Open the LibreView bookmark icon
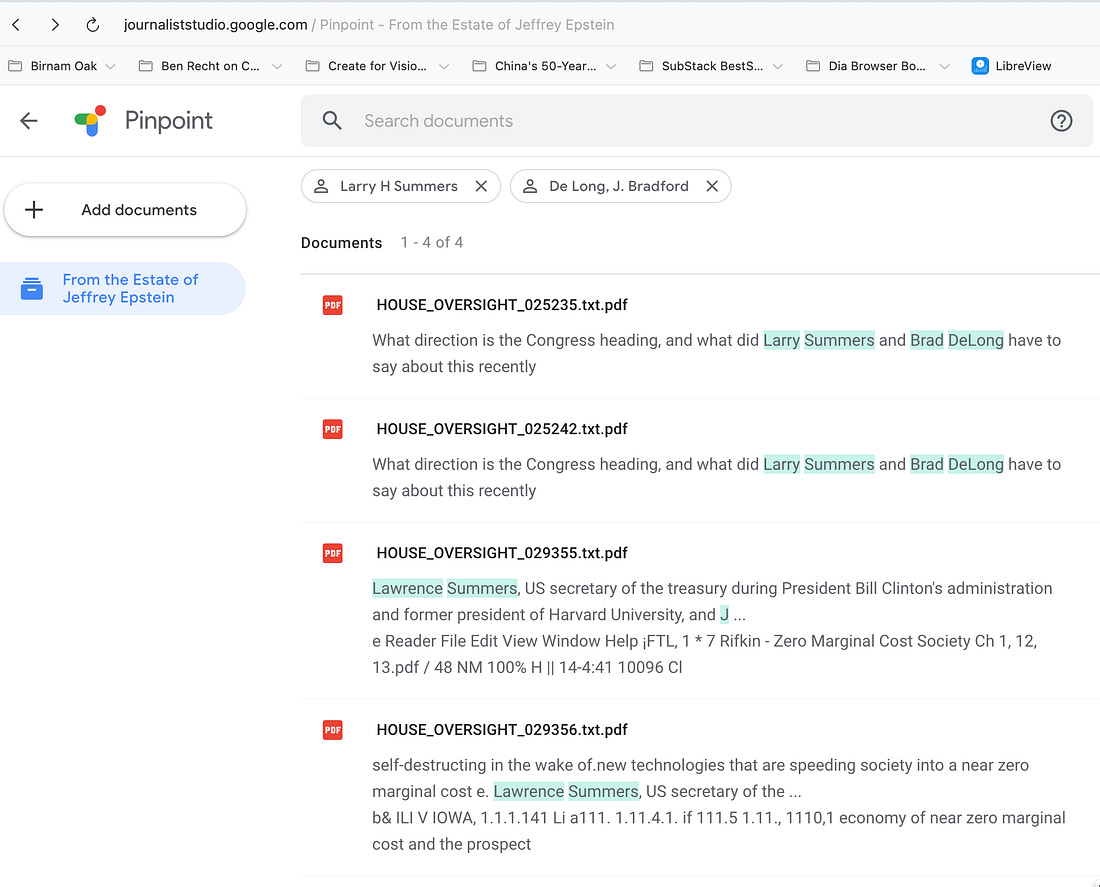 [980, 66]
